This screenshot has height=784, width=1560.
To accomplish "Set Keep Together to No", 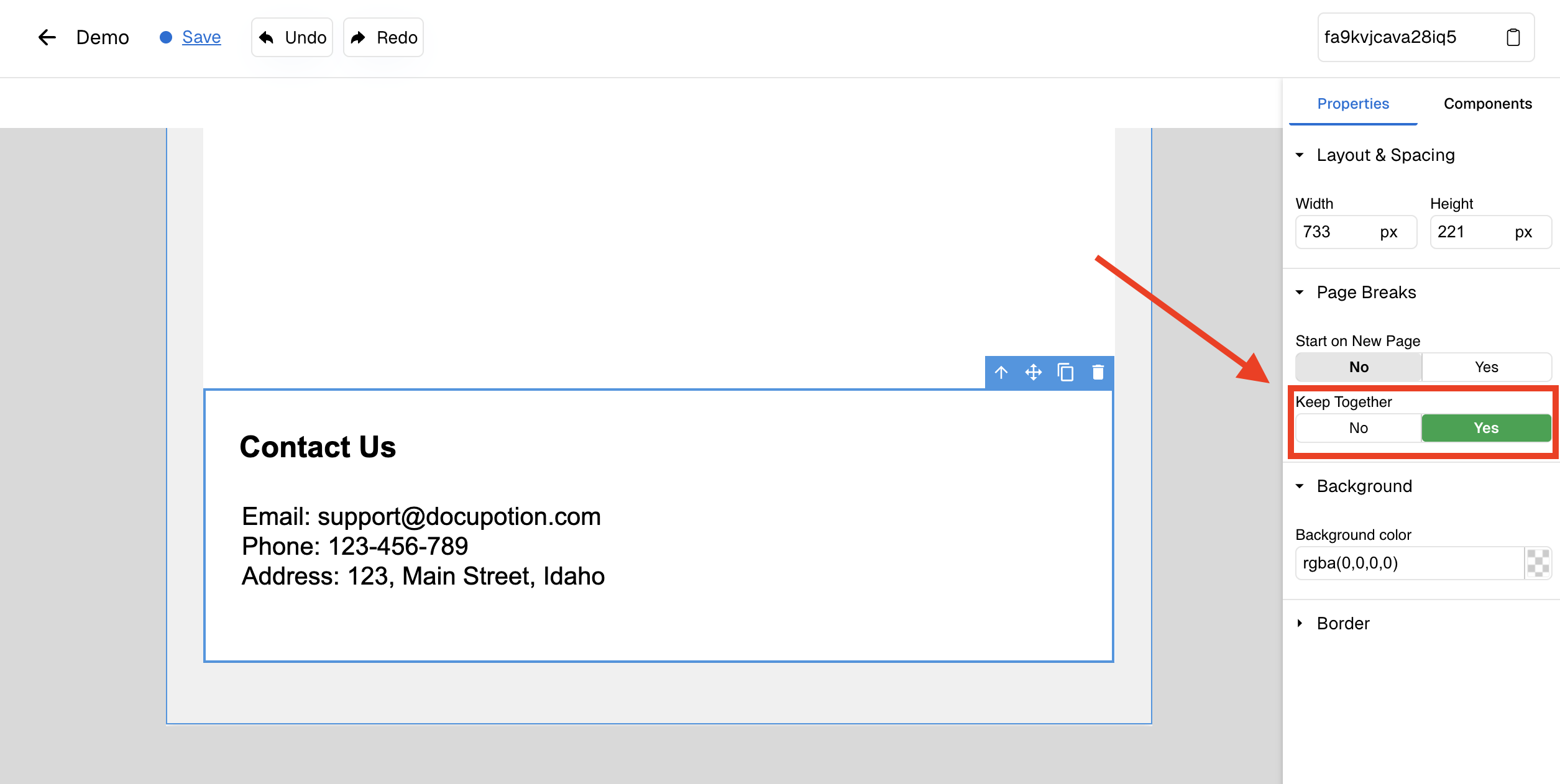I will [x=1358, y=428].
